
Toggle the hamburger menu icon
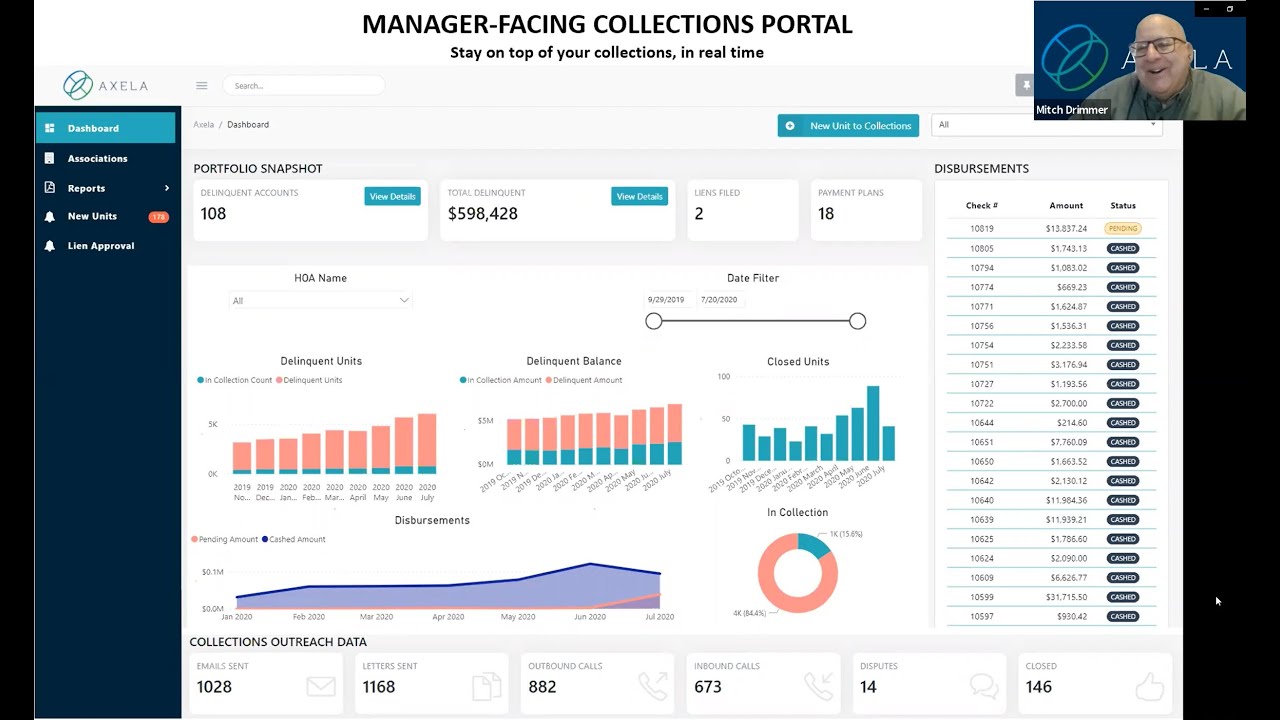click(x=202, y=86)
